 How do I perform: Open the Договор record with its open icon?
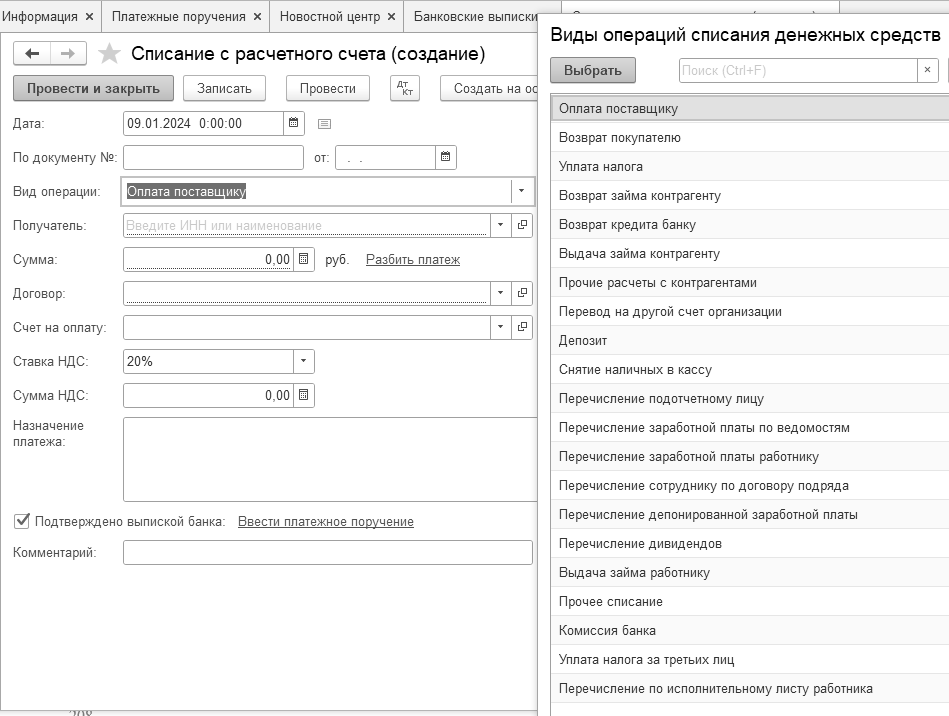tap(522, 293)
